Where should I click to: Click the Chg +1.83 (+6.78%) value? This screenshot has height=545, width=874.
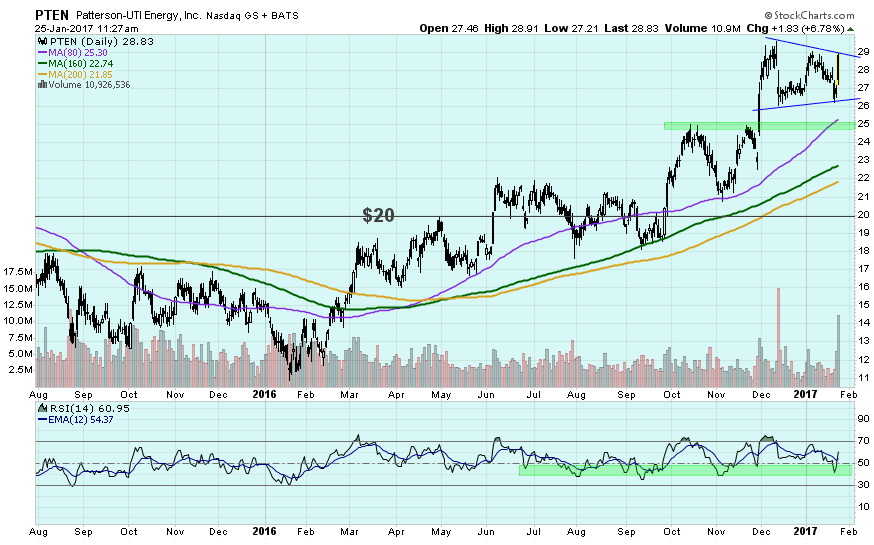[795, 28]
